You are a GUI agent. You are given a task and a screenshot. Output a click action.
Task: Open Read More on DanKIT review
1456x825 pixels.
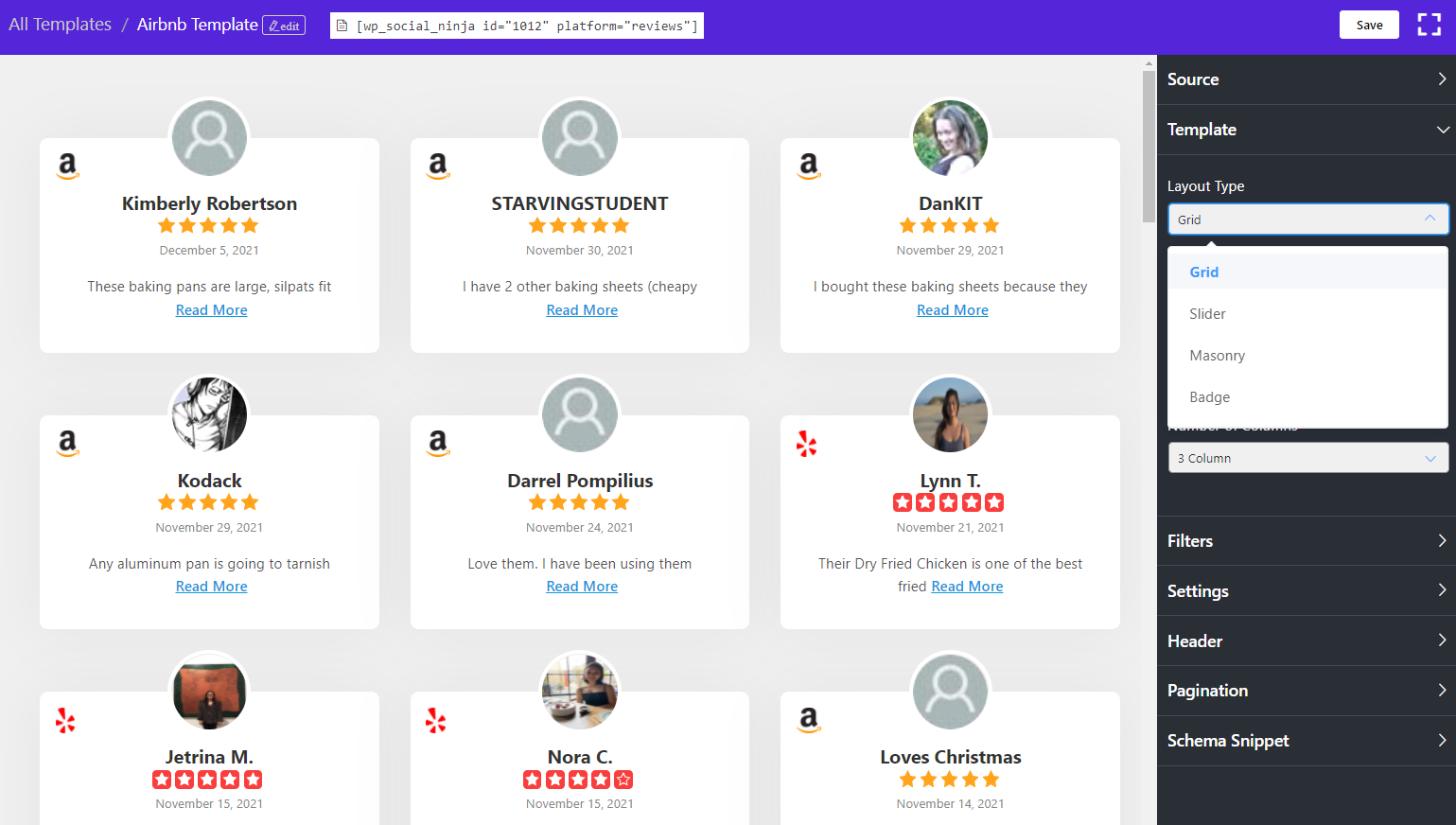952,310
